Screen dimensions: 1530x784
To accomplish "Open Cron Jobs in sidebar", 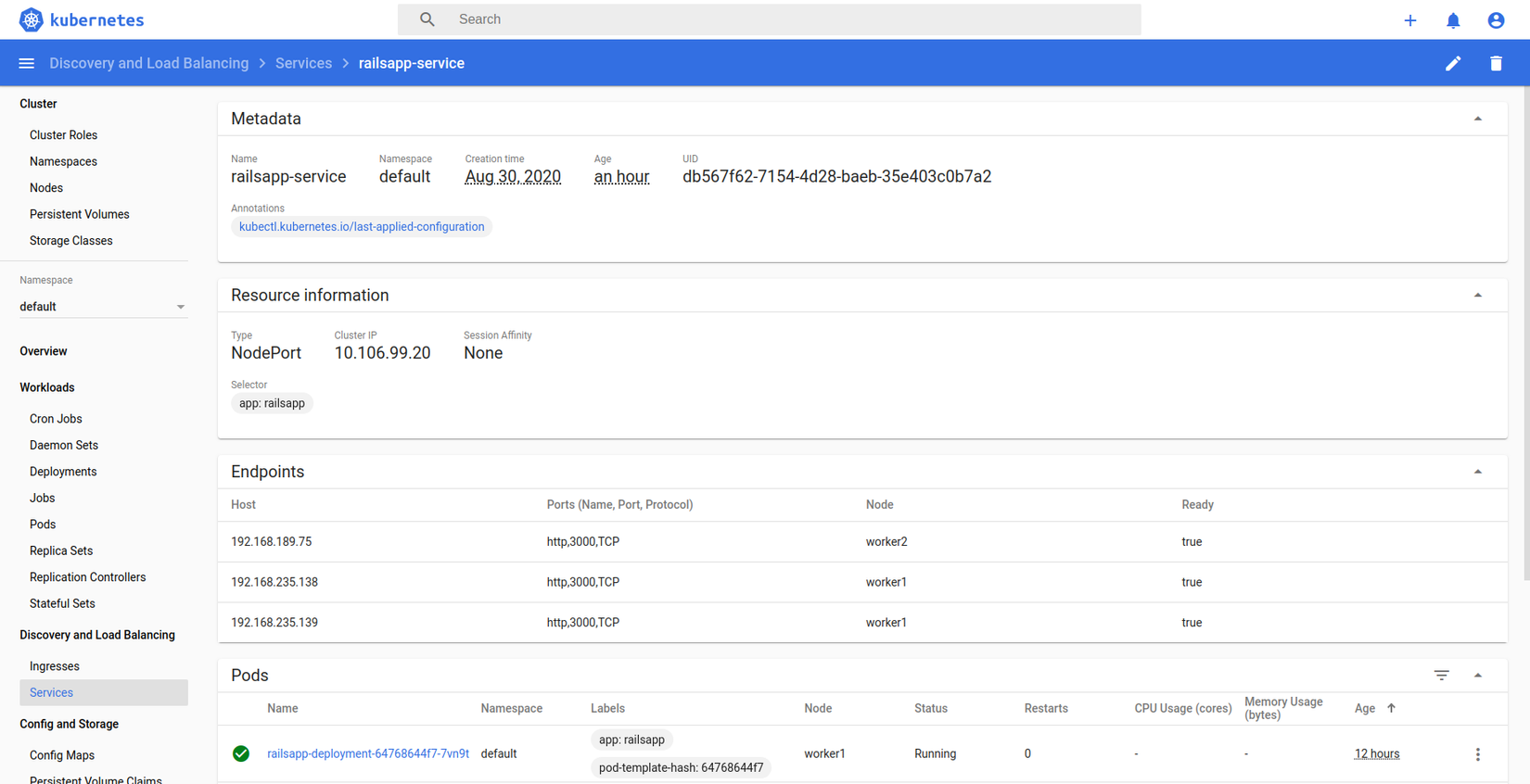I will click(56, 419).
